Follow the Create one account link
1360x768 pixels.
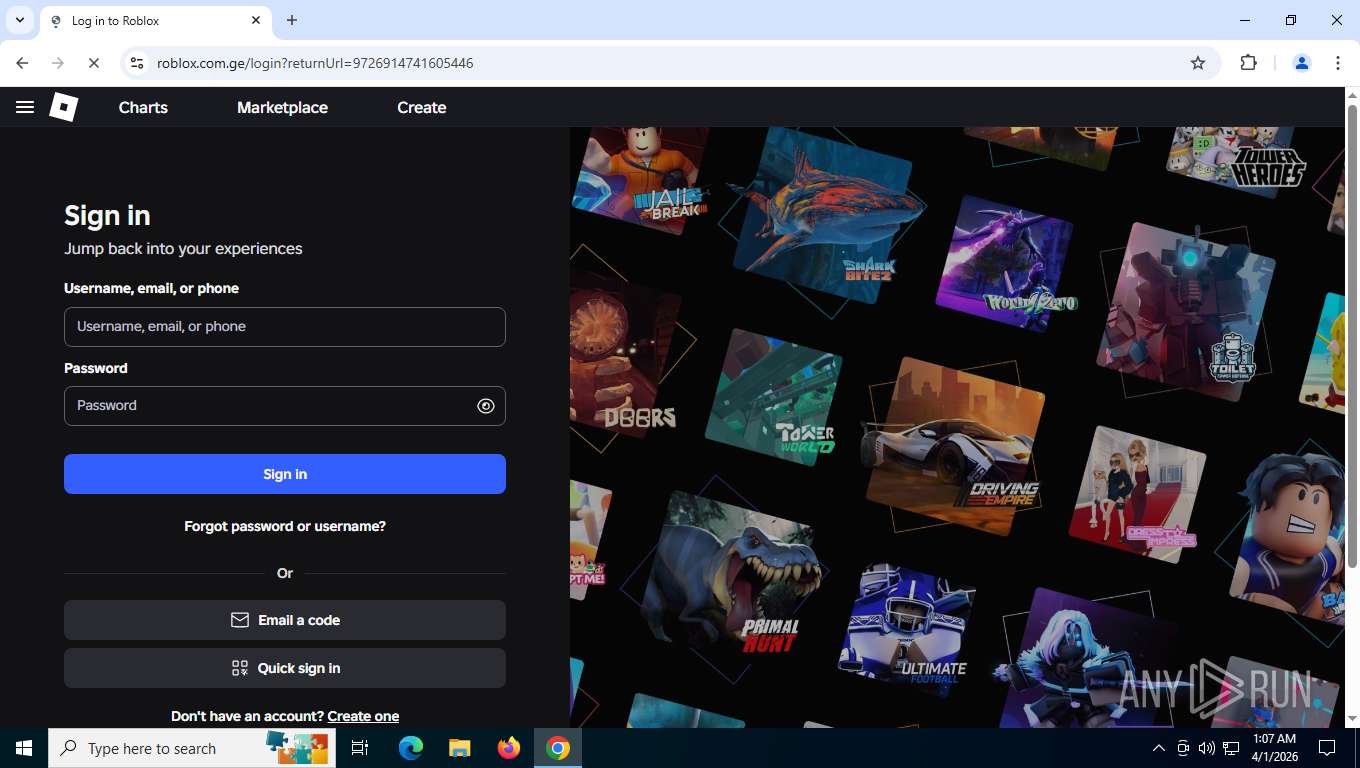coord(363,716)
